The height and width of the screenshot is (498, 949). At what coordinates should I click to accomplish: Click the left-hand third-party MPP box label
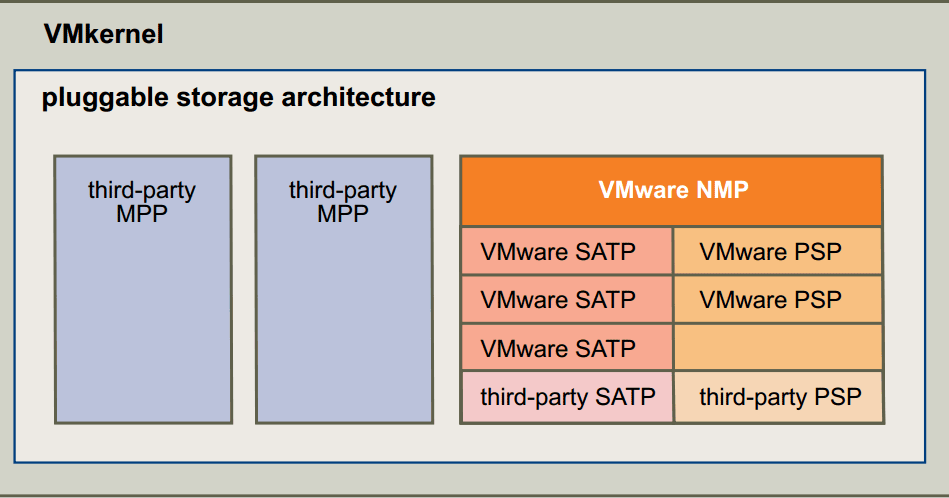pos(142,201)
